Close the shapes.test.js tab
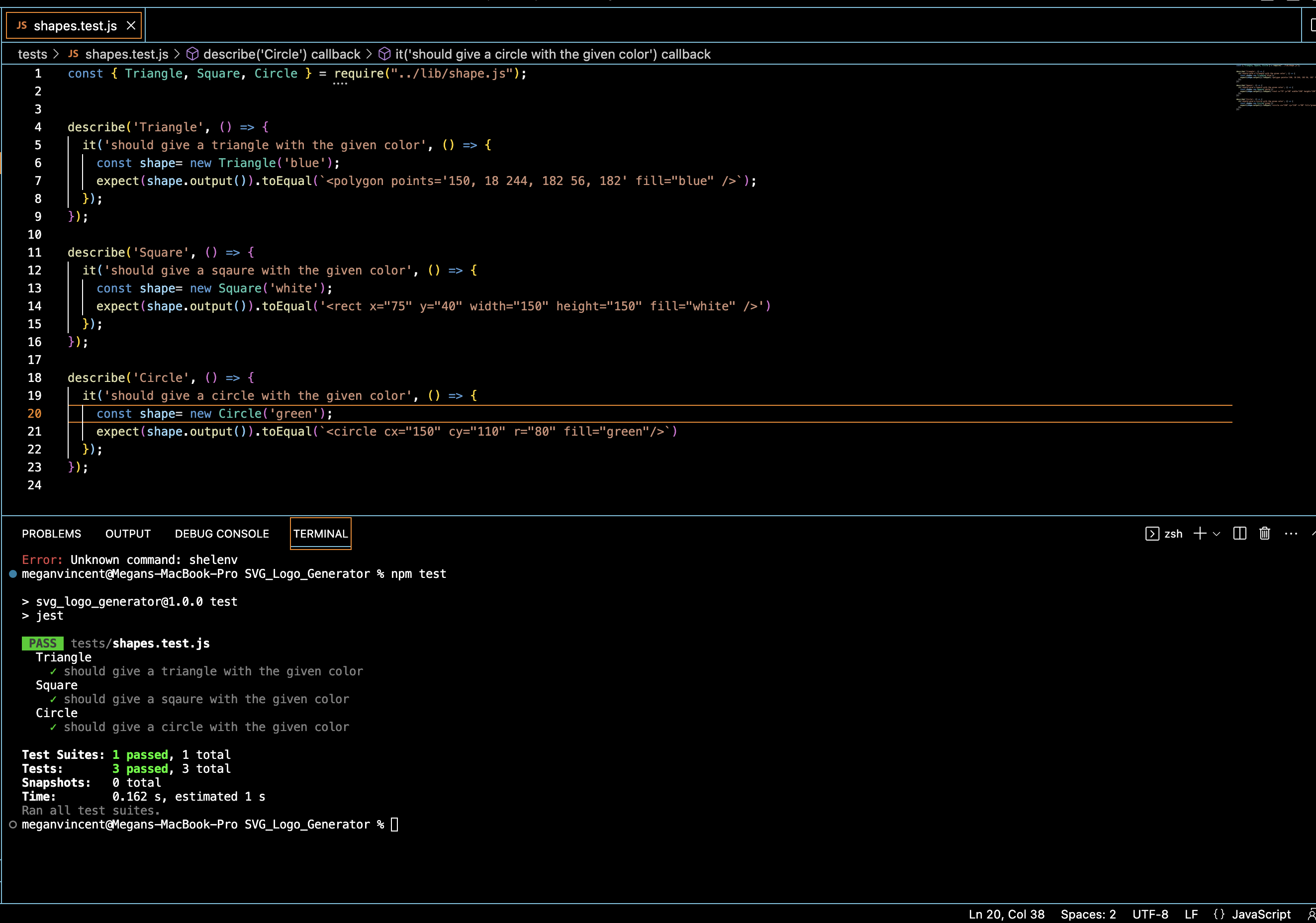The image size is (1316, 923). pos(131,26)
